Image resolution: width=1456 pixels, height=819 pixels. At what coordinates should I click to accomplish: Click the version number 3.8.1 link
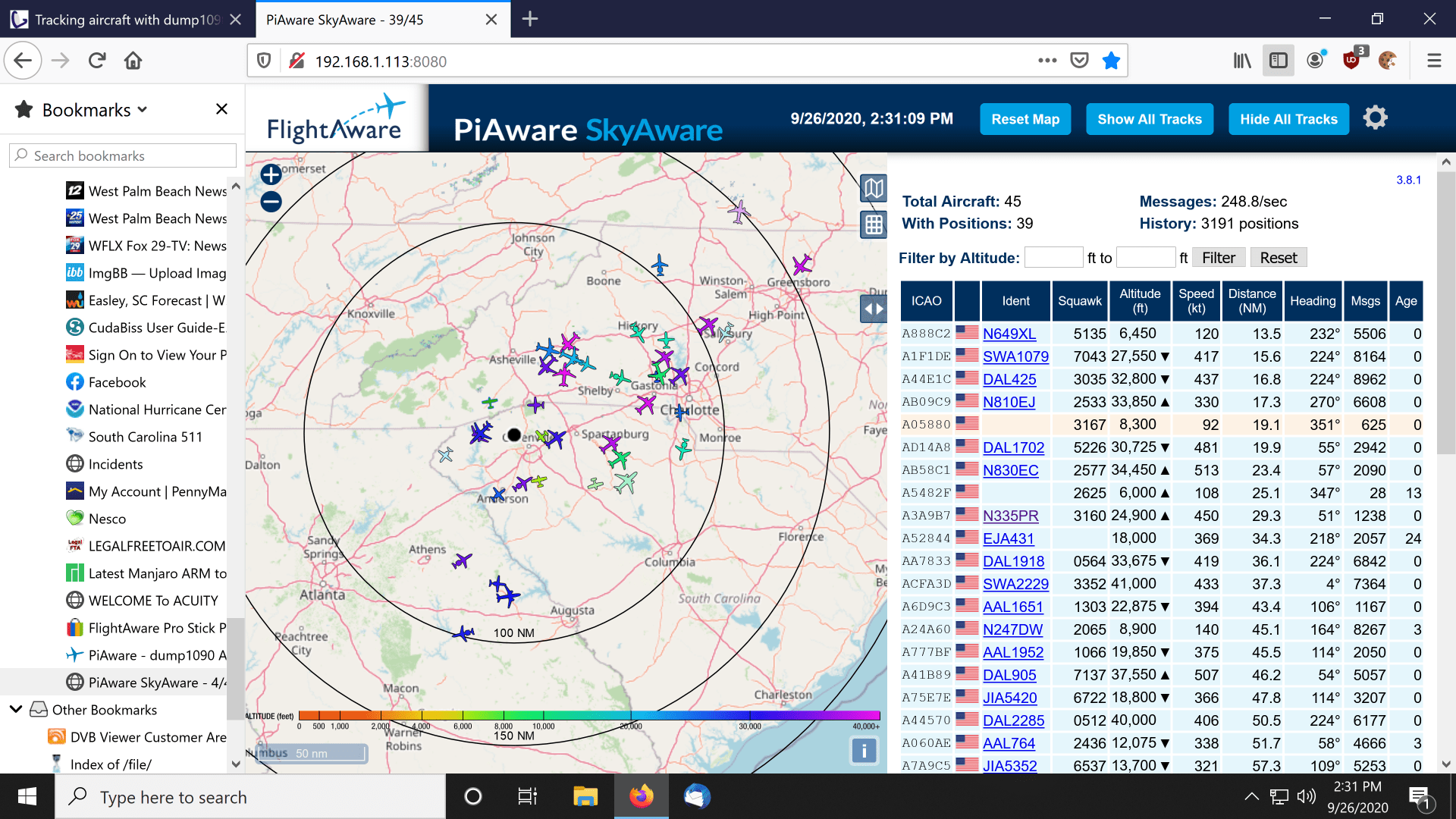click(1408, 180)
